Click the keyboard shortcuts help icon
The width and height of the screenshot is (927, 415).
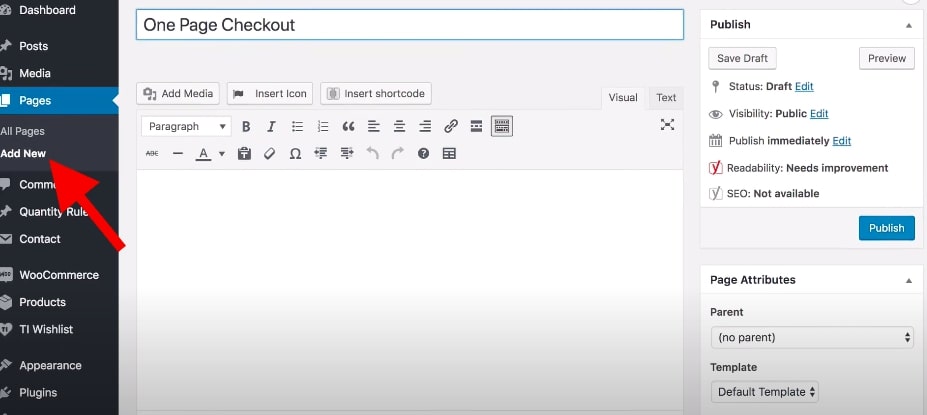[423, 153]
